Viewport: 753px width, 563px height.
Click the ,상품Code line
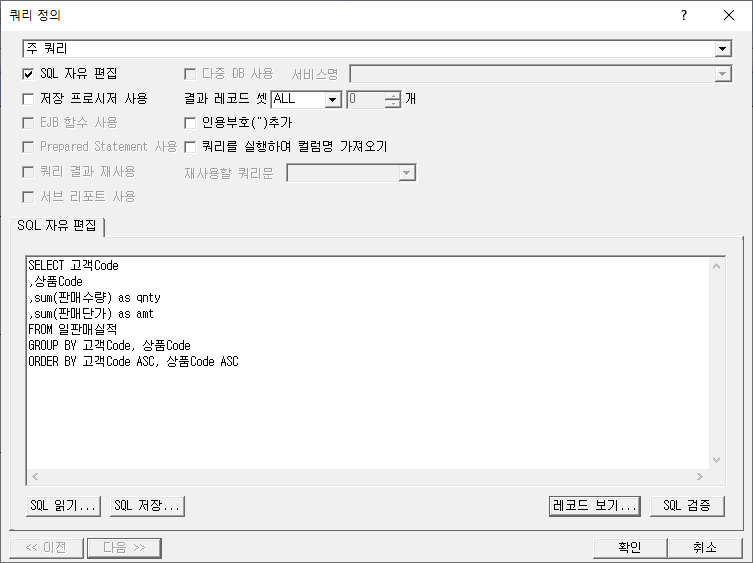click(x=56, y=282)
